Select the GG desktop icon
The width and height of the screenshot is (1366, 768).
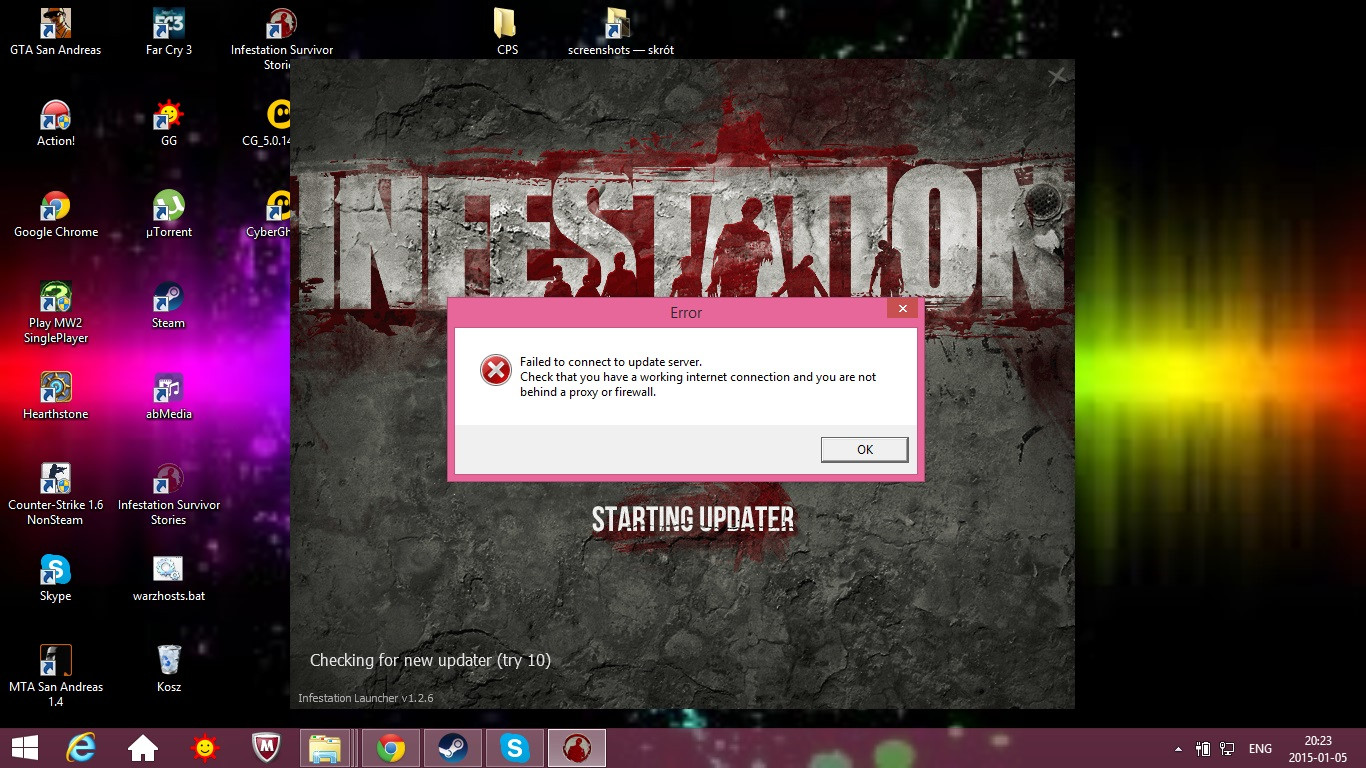(x=168, y=124)
